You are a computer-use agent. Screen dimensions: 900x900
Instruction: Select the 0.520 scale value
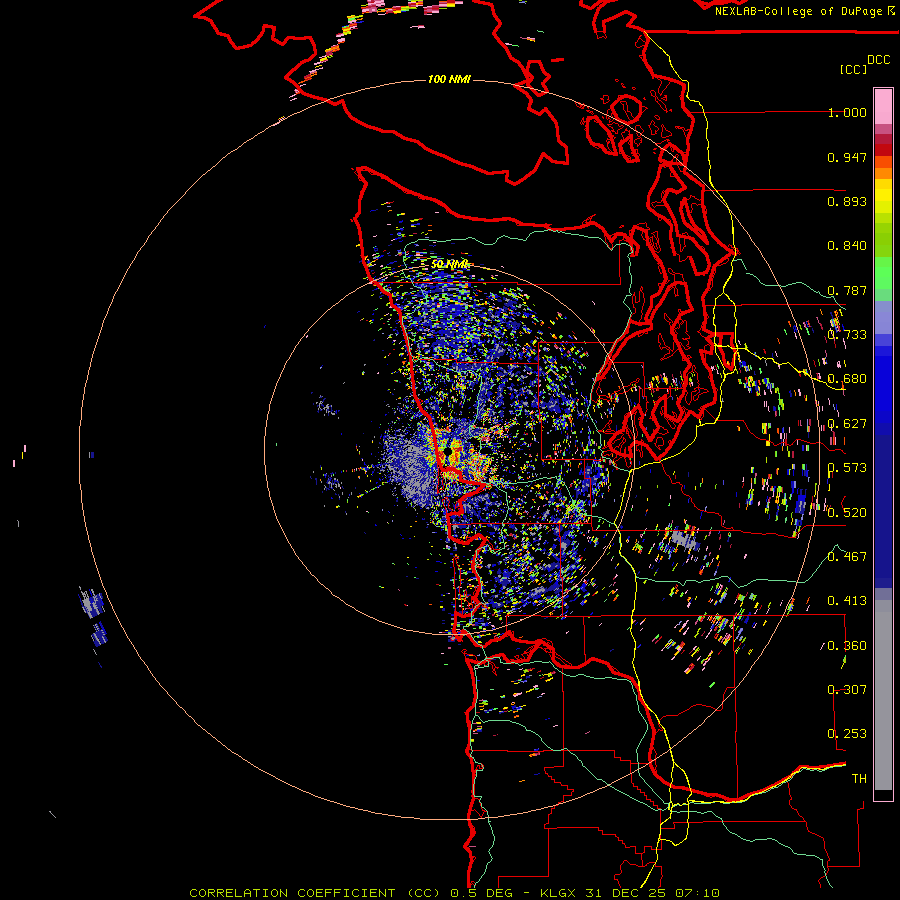(847, 513)
